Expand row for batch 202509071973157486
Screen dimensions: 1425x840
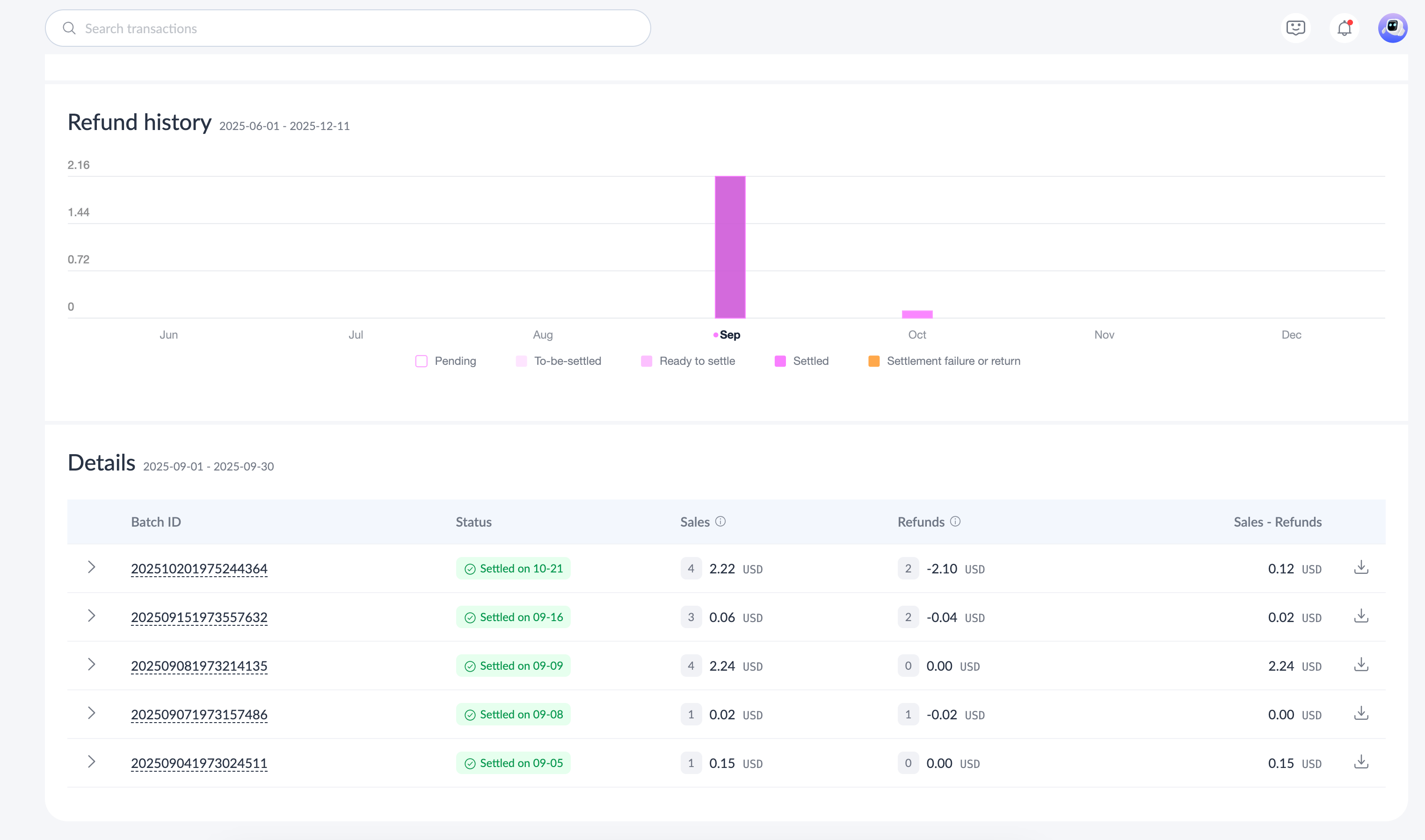[x=91, y=713]
